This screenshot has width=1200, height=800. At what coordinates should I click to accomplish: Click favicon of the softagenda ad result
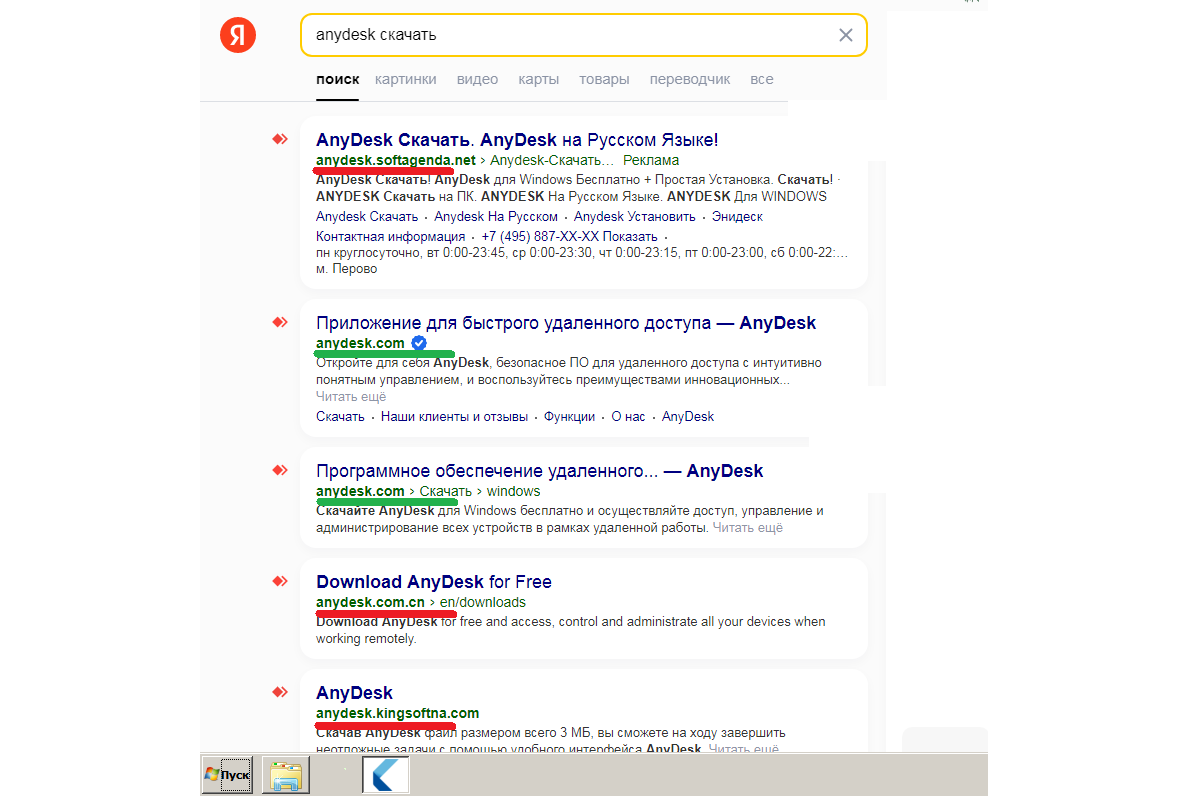click(x=280, y=139)
